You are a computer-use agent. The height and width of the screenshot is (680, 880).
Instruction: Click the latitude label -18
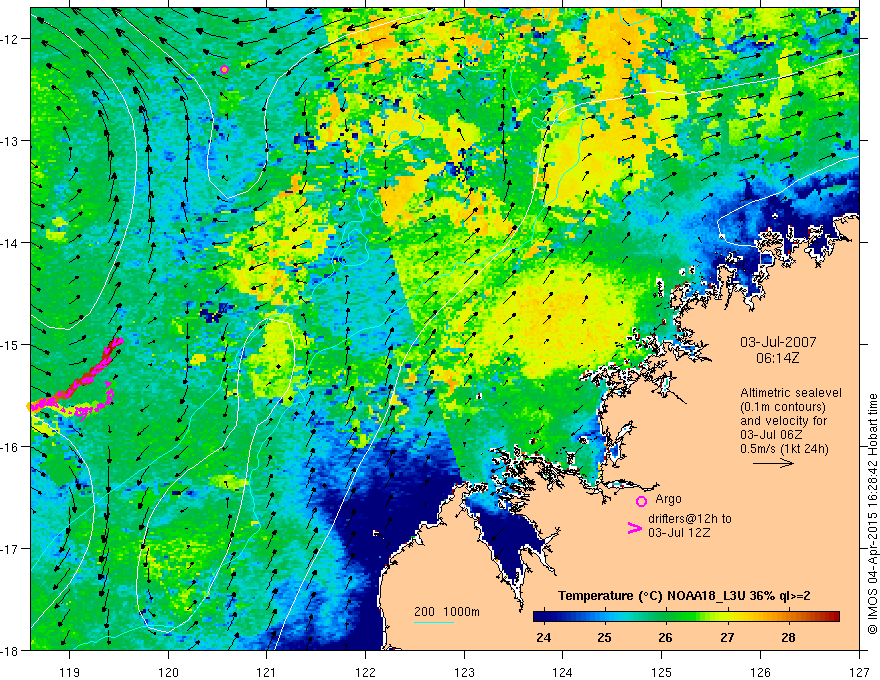(11, 650)
